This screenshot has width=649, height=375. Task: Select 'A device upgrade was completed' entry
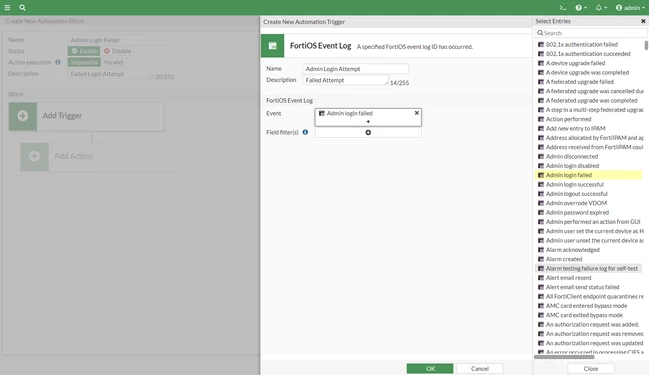pos(588,72)
